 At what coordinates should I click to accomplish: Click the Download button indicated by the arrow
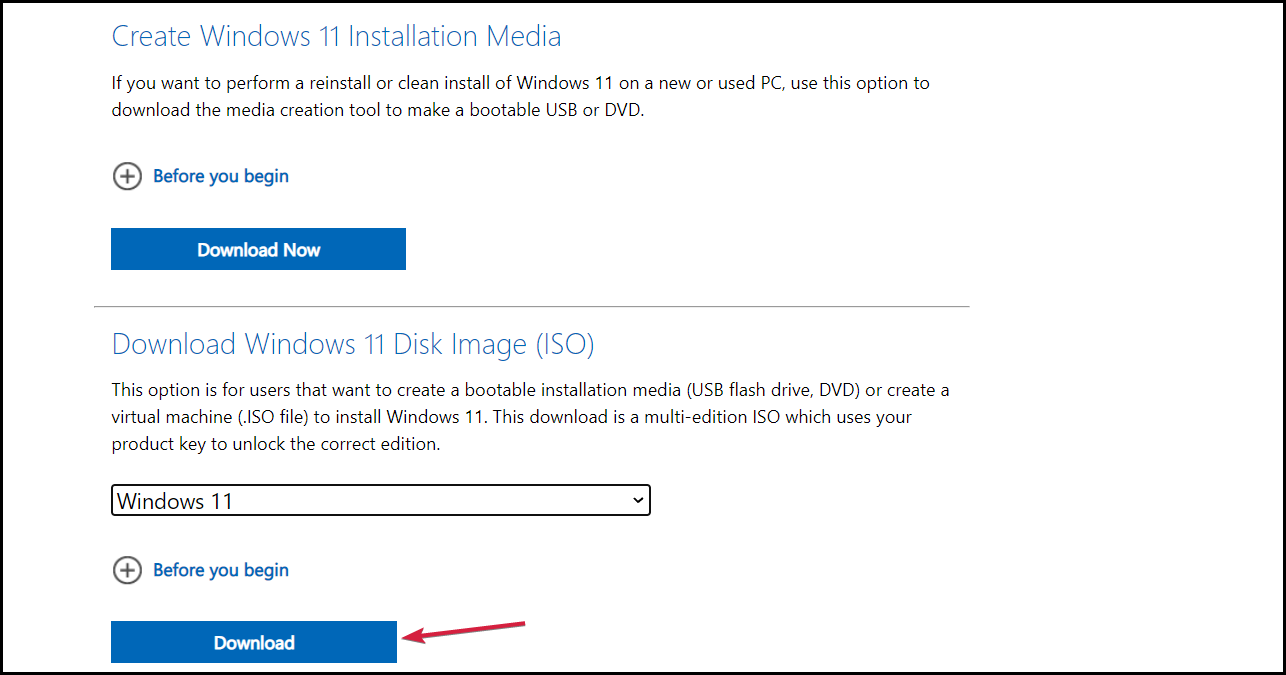point(253,642)
